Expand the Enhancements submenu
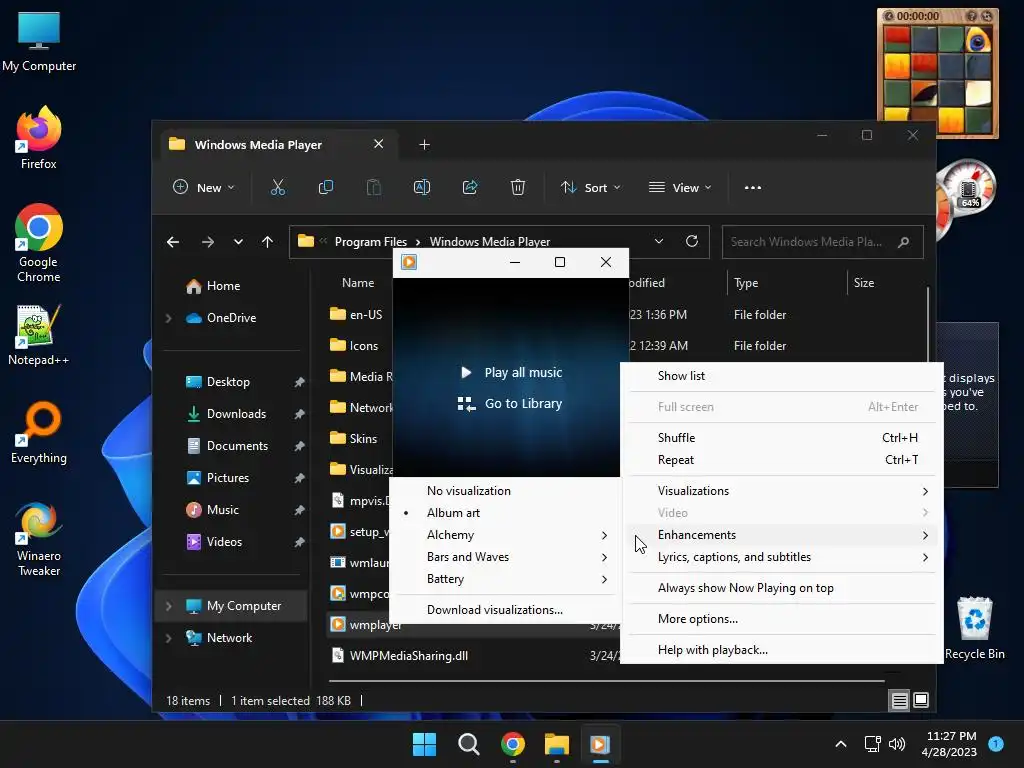 click(x=782, y=535)
